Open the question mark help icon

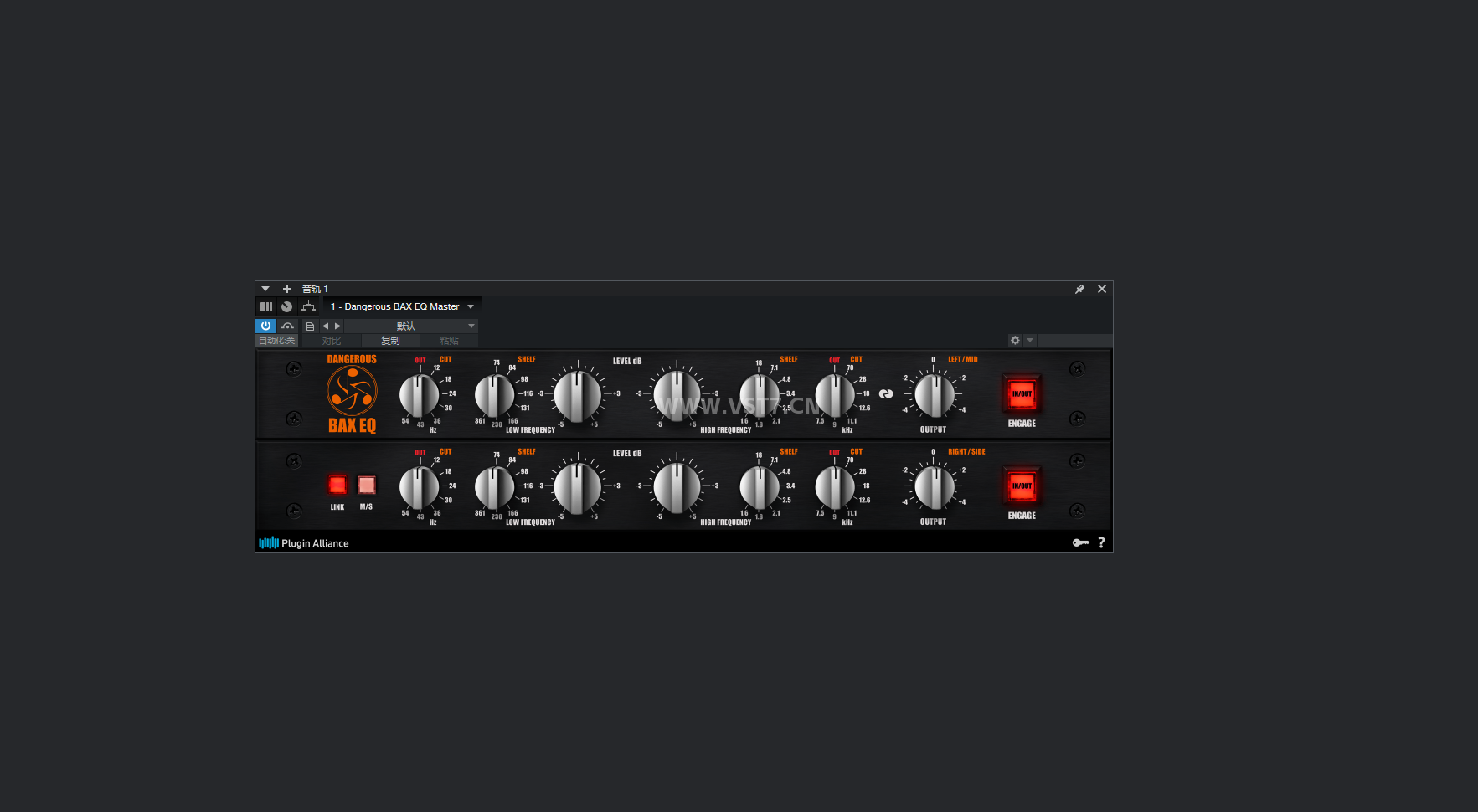pyautogui.click(x=1101, y=542)
